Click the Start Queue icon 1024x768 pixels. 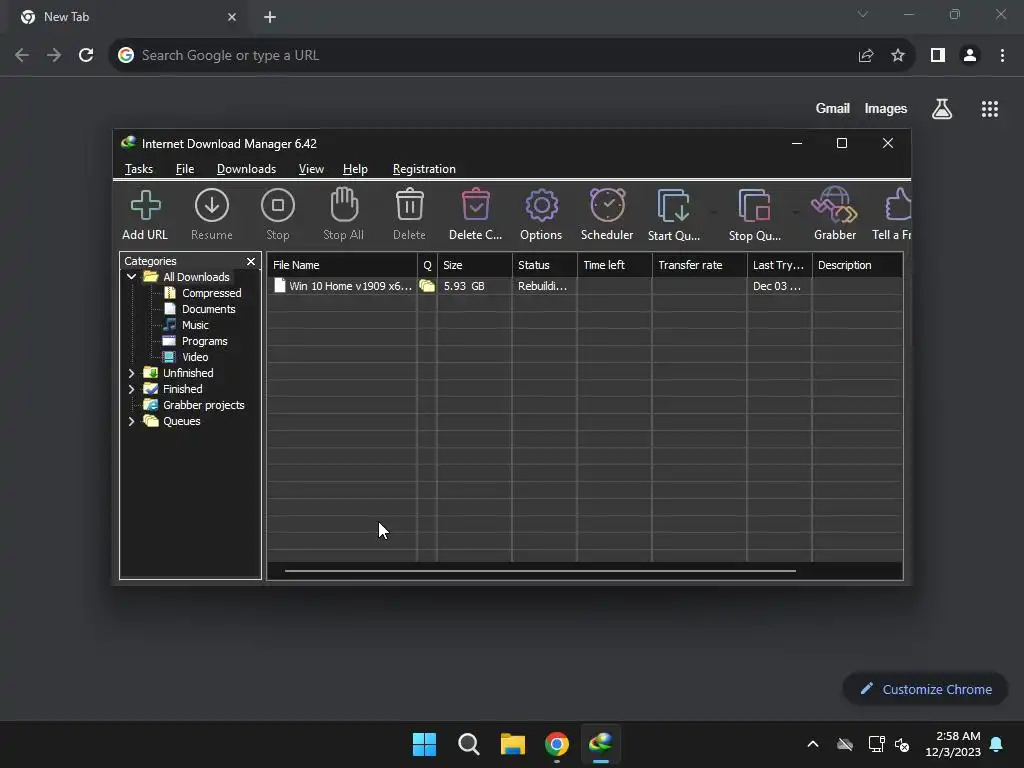coord(673,206)
